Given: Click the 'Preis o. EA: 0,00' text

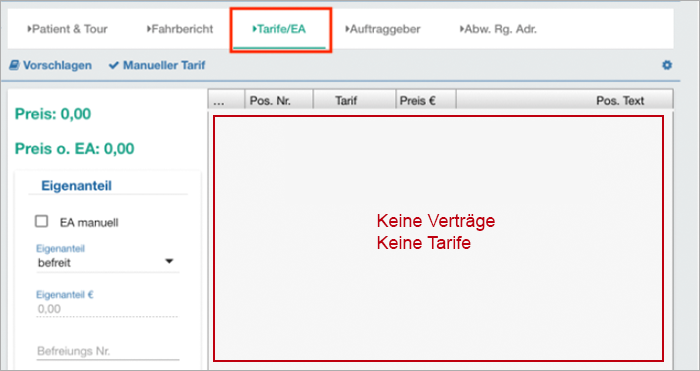Looking at the screenshot, I should coord(75,148).
